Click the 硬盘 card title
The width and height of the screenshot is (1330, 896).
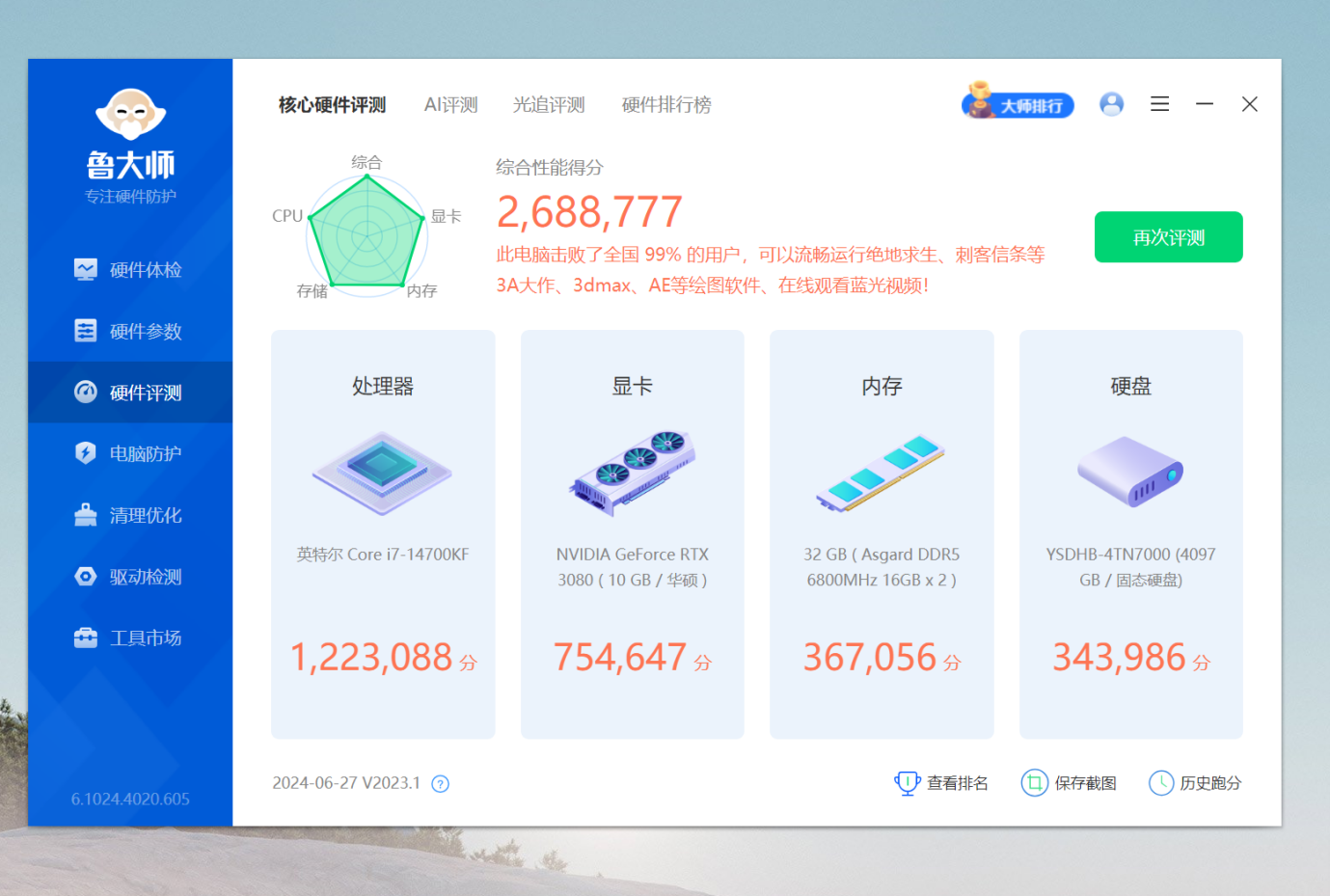(x=1130, y=387)
